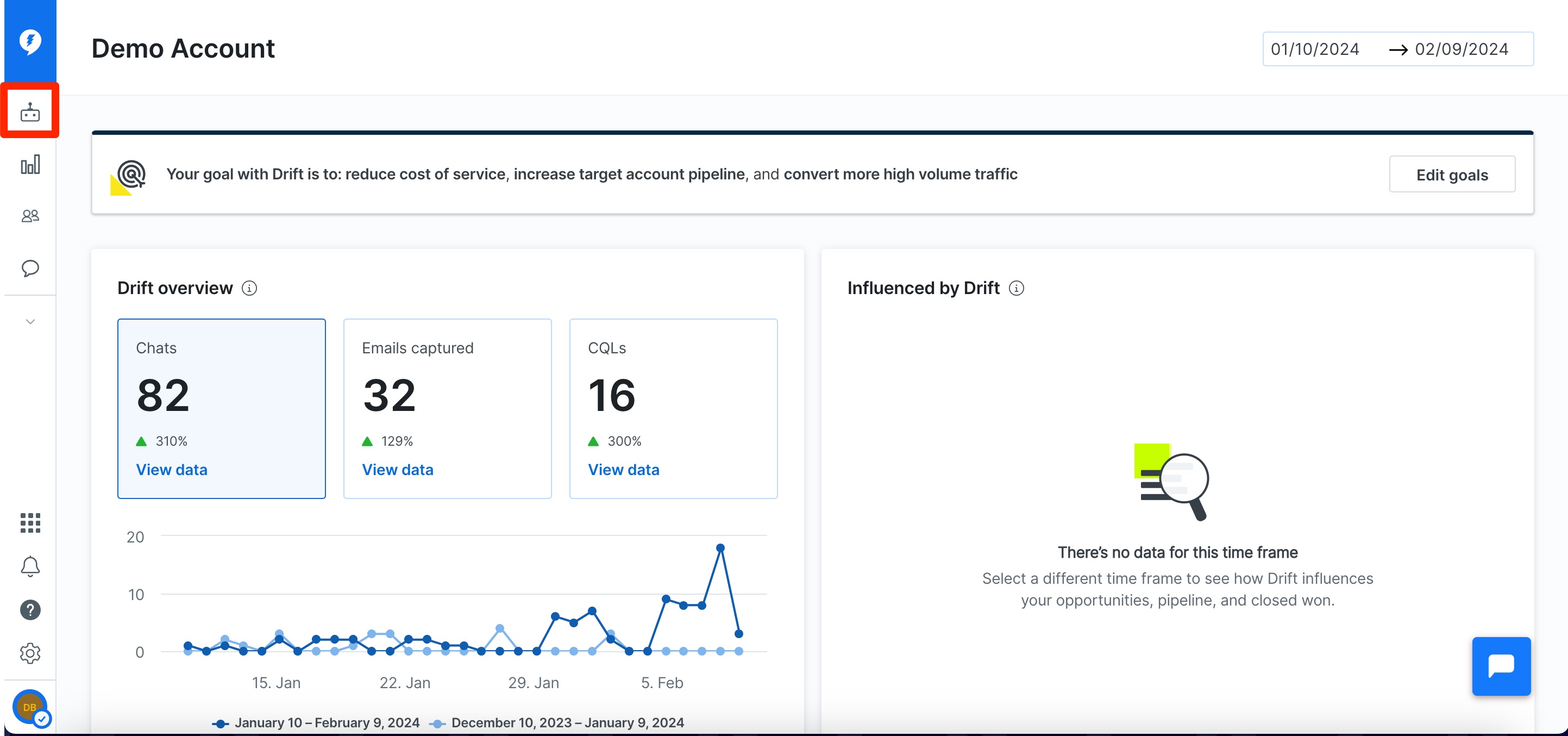Image resolution: width=1568 pixels, height=736 pixels.
Task: Click the Edit goals button
Action: [1452, 174]
